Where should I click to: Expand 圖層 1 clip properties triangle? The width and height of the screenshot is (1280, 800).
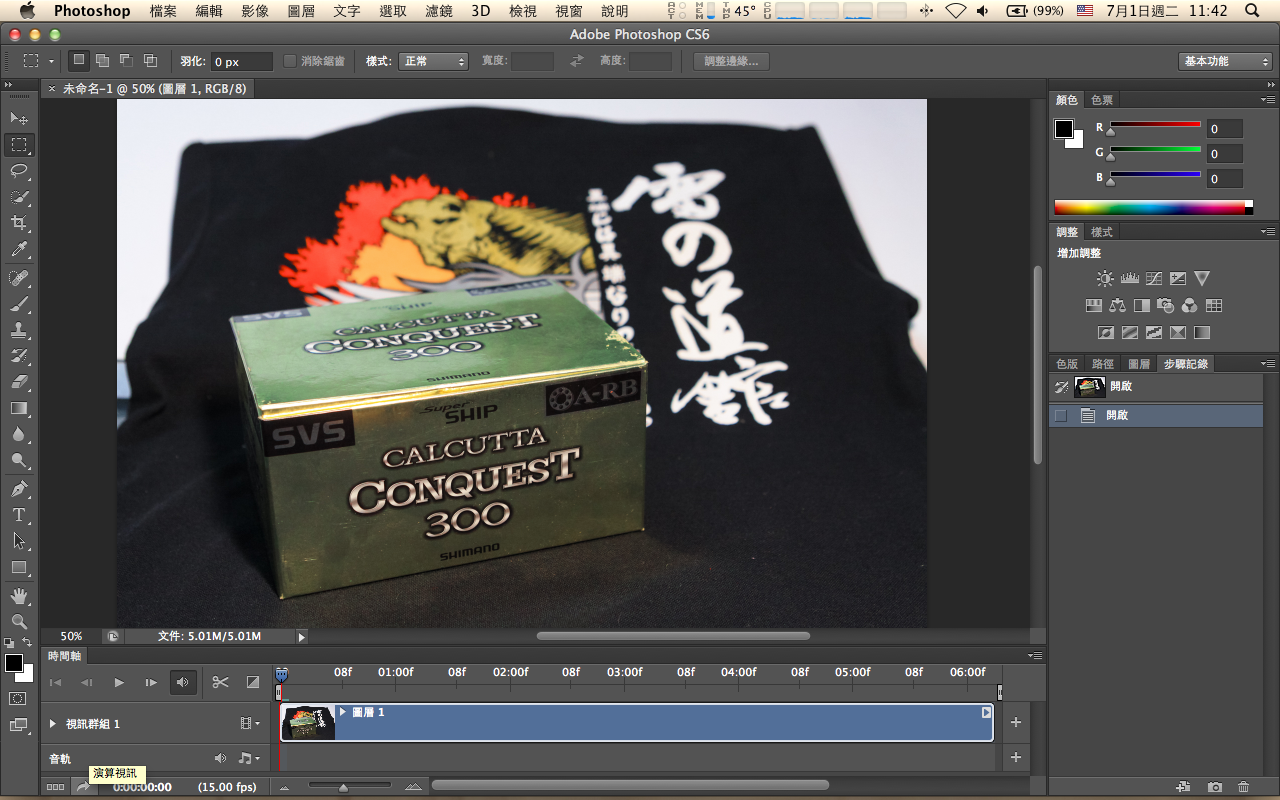(x=343, y=712)
